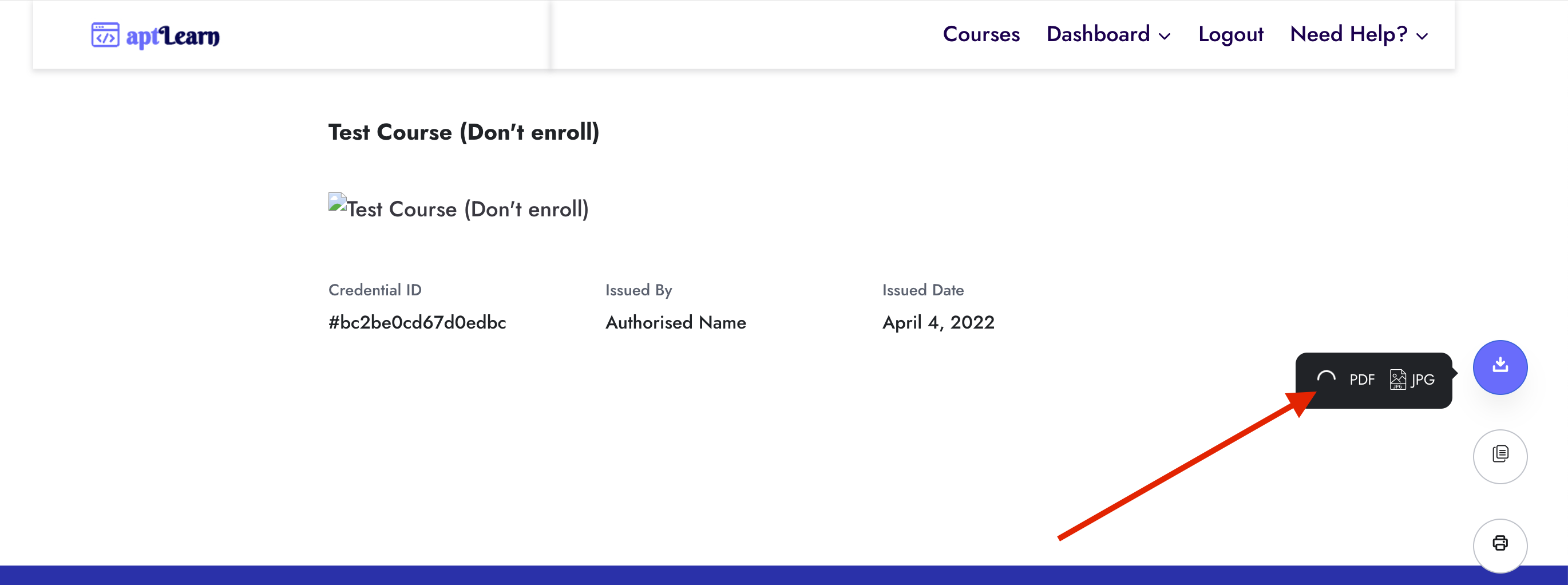The image size is (1568, 585).
Task: Click the issued date "April 4, 2022"
Action: point(938,322)
